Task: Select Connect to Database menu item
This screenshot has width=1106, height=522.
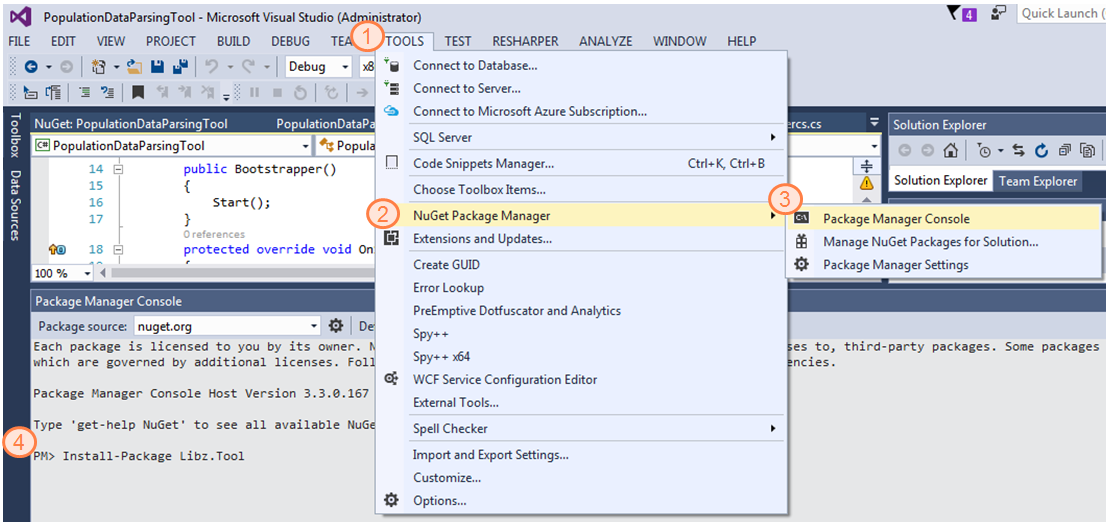Action: 583,66
